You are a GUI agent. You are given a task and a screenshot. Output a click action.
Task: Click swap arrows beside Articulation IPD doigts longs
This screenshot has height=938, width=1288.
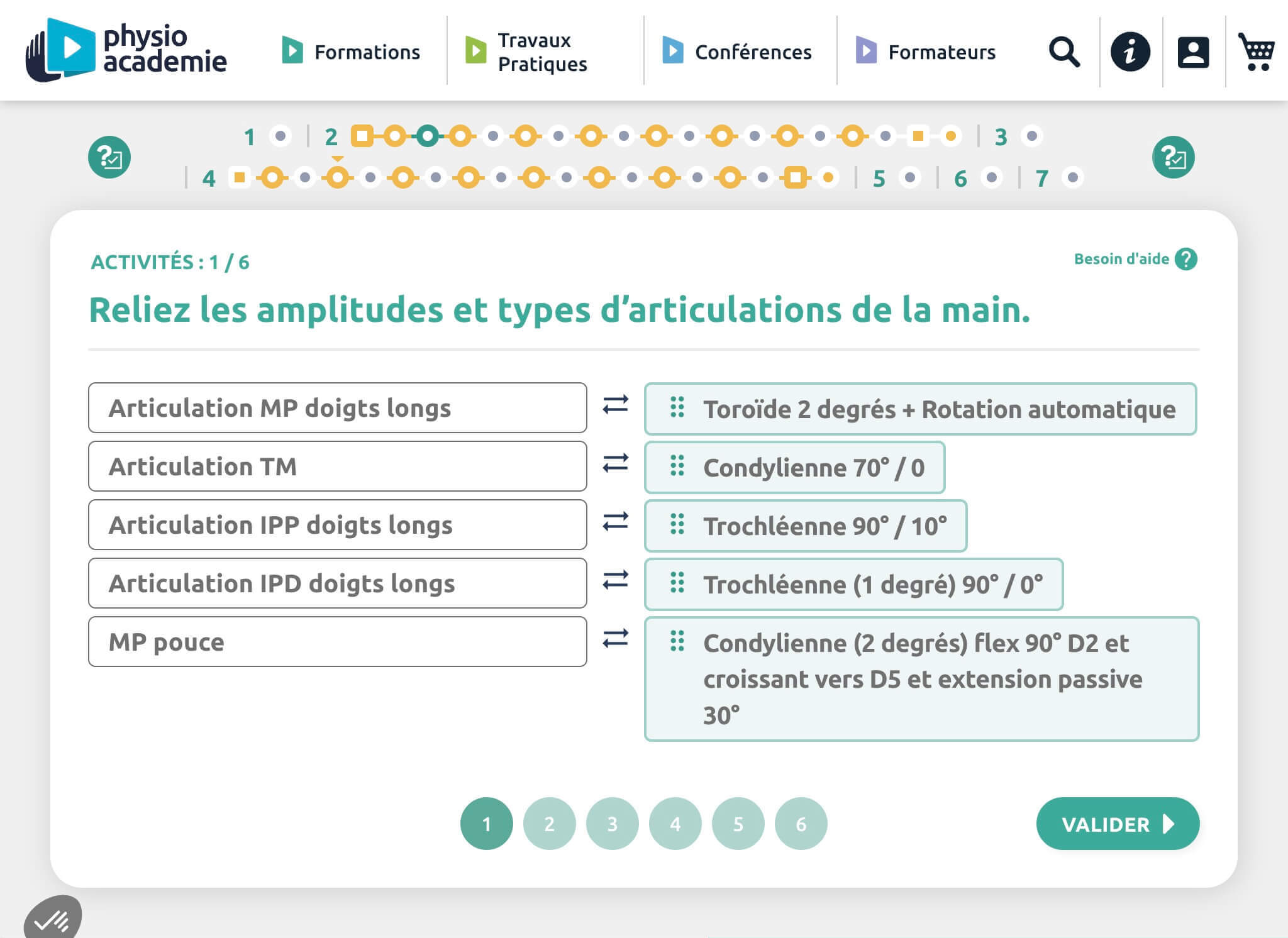click(x=615, y=580)
